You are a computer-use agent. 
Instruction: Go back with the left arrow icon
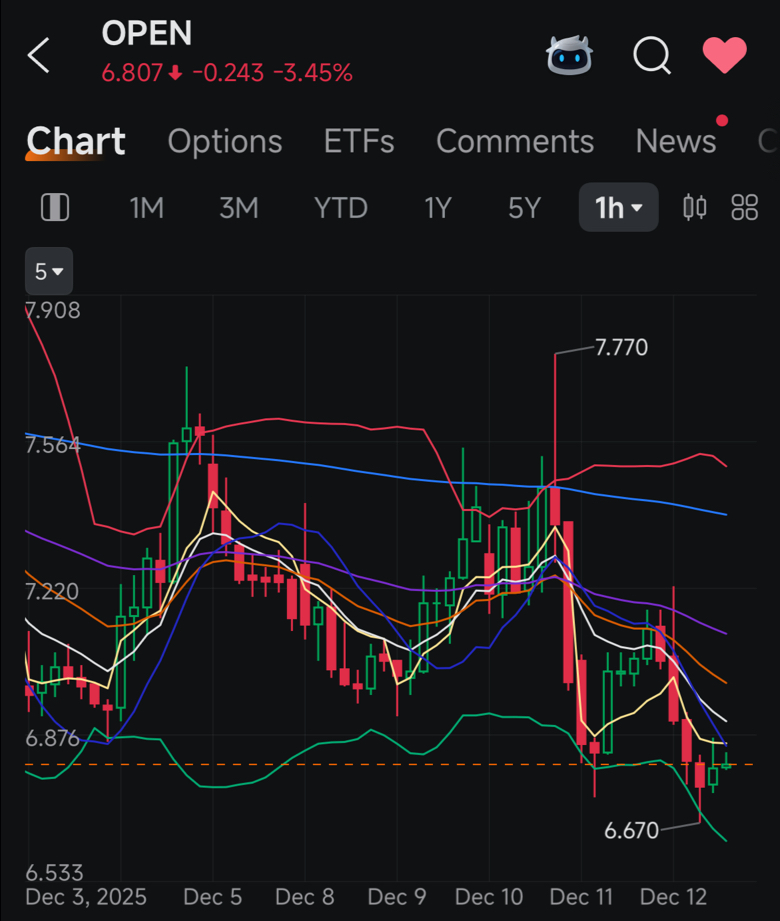[x=39, y=56]
